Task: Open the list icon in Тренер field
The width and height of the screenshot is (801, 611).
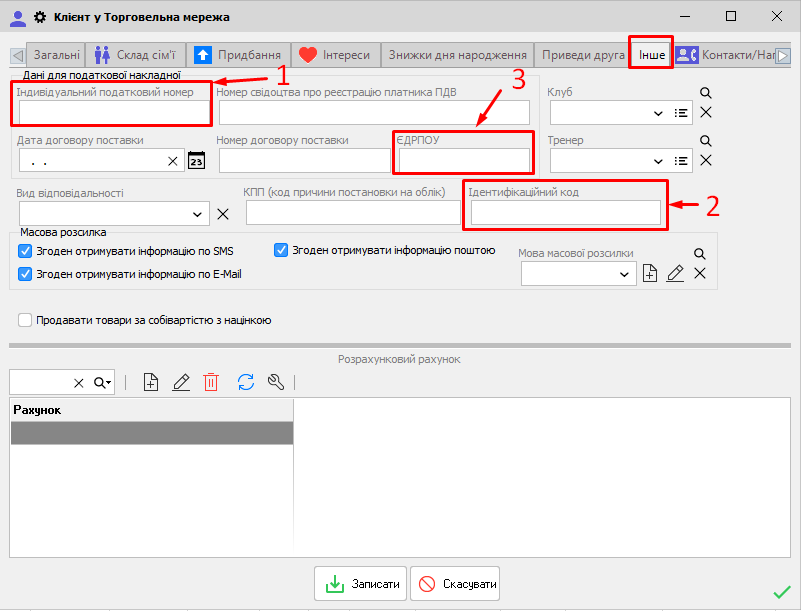Action: [x=682, y=161]
